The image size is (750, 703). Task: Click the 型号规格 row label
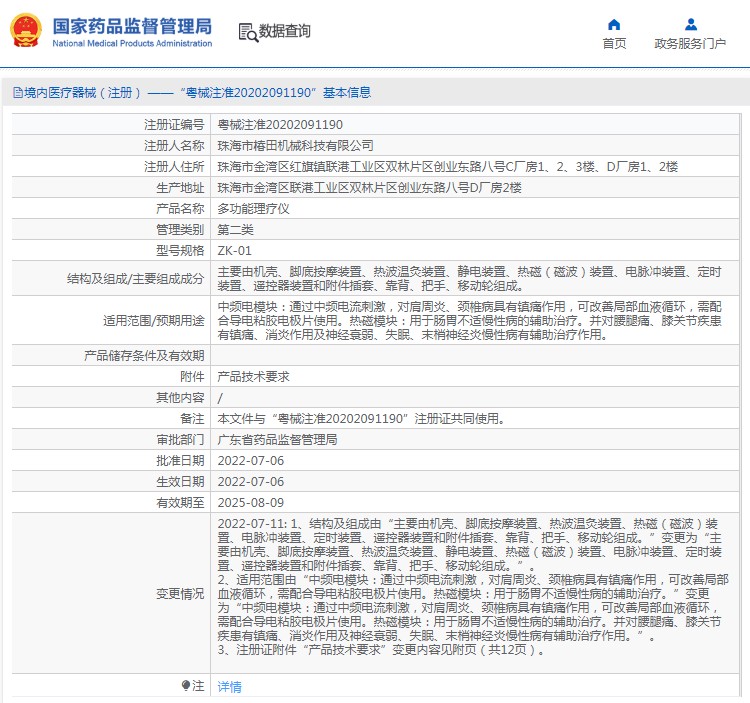(180, 251)
